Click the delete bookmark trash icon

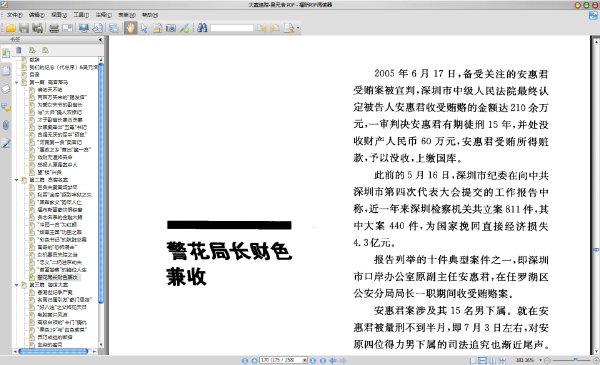(18, 50)
